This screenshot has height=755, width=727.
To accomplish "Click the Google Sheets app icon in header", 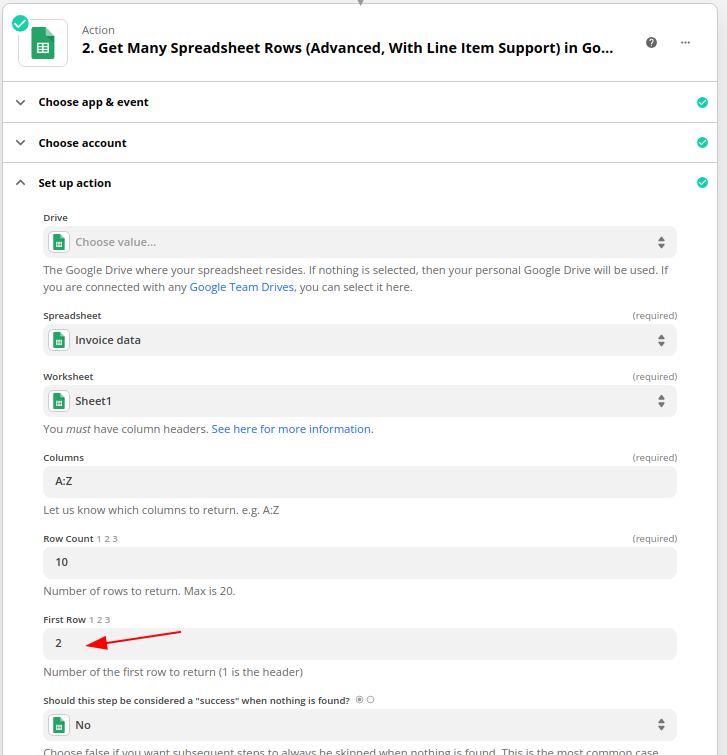I will 43,43.
